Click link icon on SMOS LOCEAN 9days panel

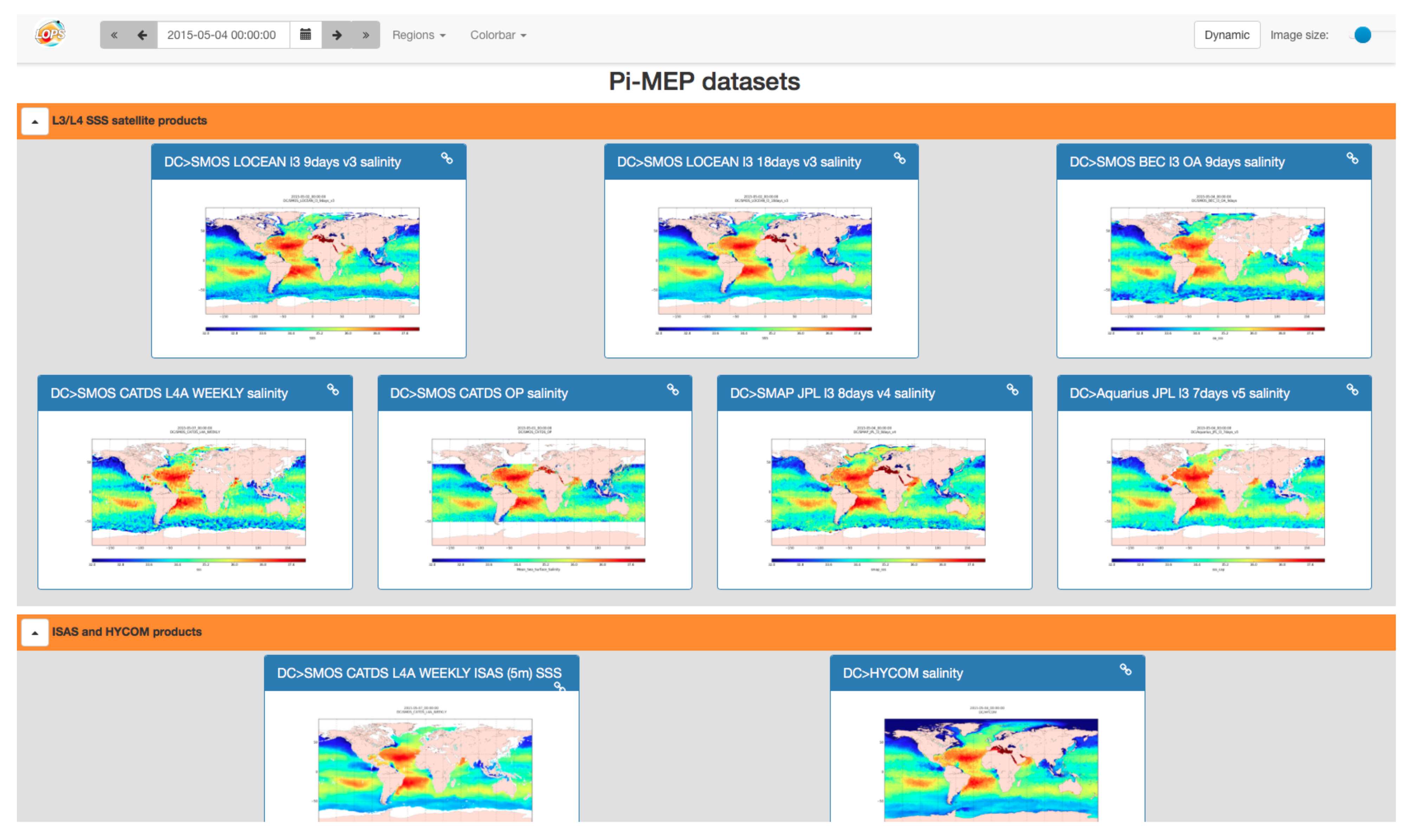(x=447, y=158)
